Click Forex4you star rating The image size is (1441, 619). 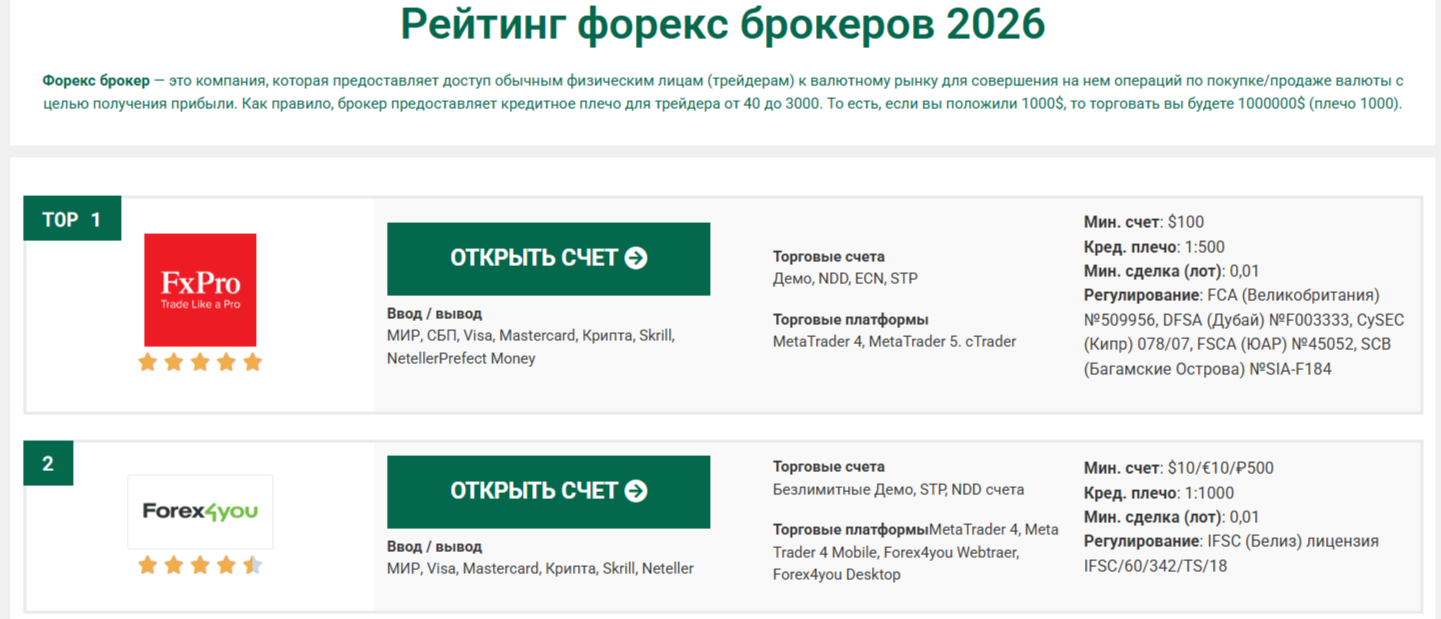click(x=200, y=566)
